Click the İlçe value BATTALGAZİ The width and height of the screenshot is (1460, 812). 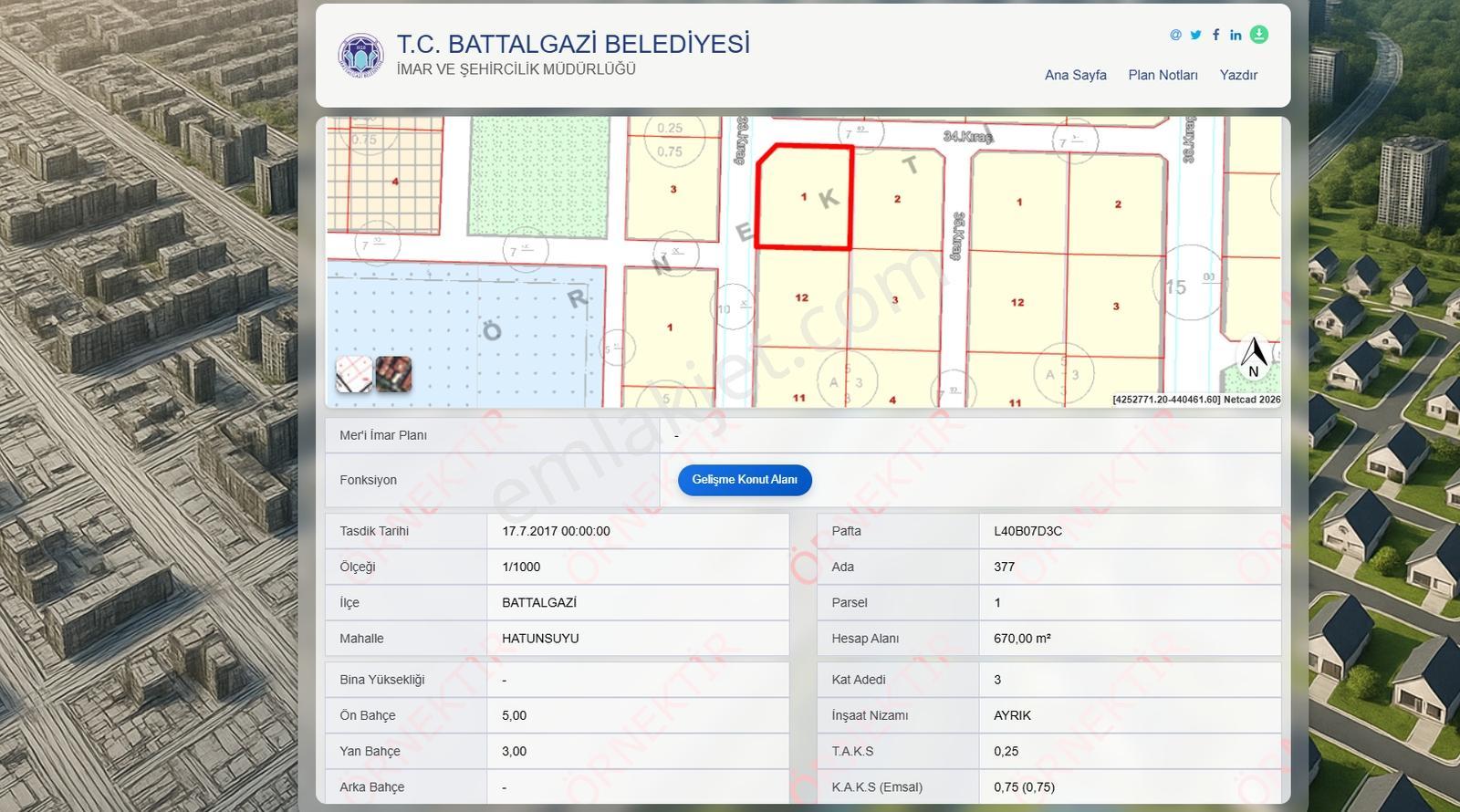(539, 602)
